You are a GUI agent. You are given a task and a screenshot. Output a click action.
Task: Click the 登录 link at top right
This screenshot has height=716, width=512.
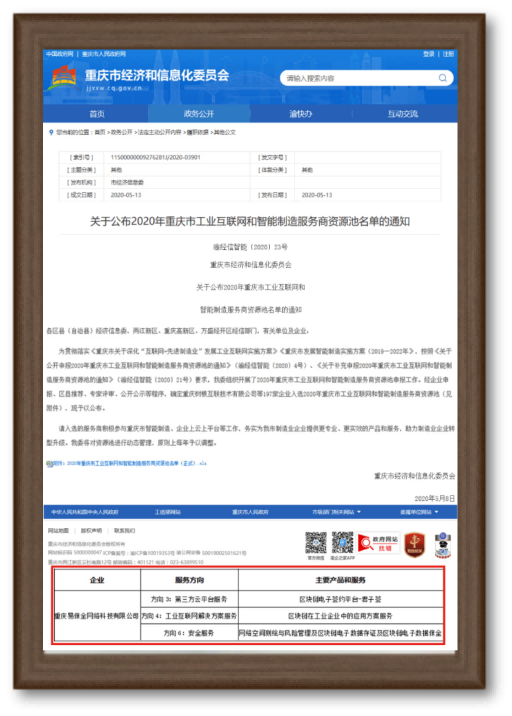[428, 54]
